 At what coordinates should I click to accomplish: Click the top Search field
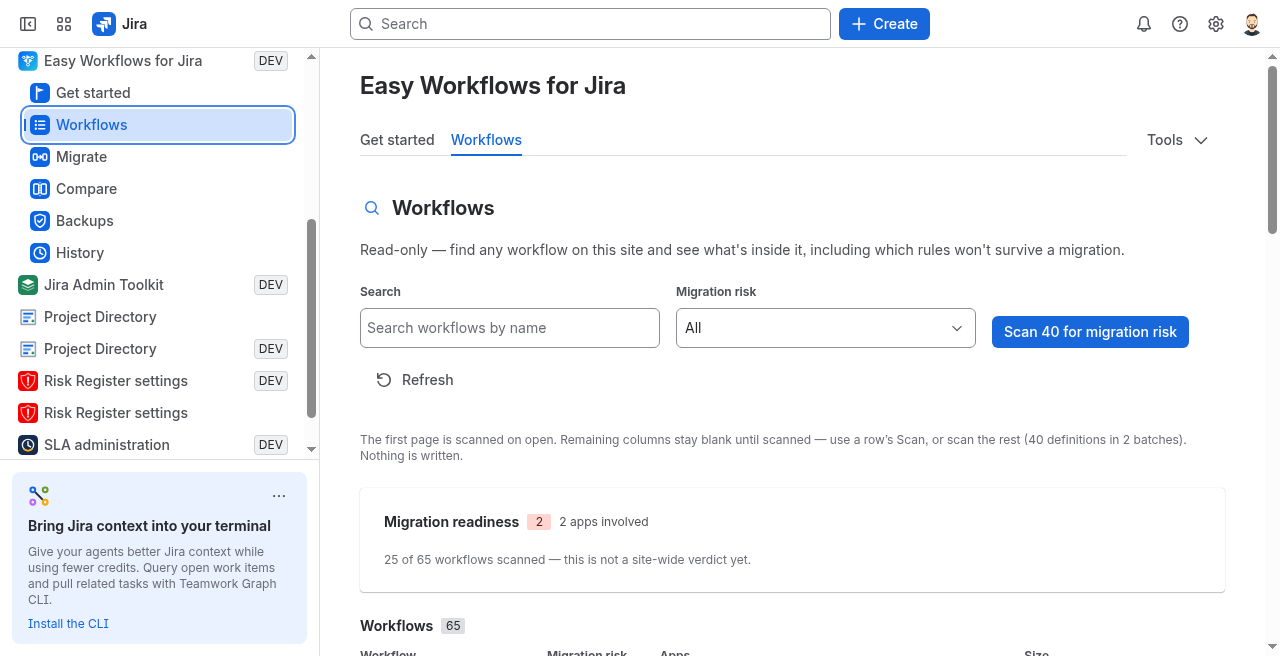(x=590, y=24)
